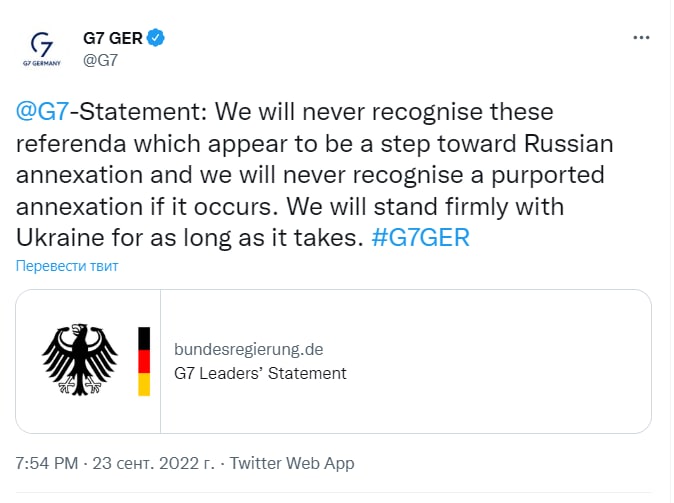This screenshot has width=674, height=503.
Task: Open the tweet's three-dot more menu
Action: click(x=642, y=39)
